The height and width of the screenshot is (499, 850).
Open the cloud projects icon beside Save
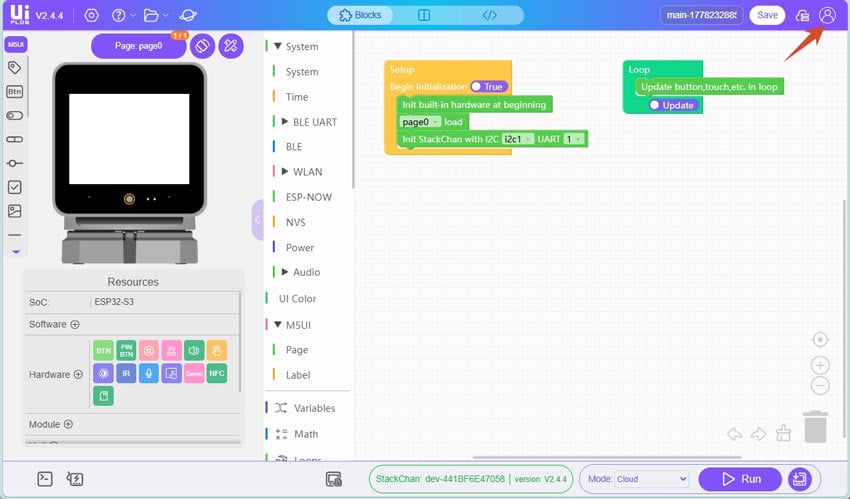pyautogui.click(x=802, y=16)
